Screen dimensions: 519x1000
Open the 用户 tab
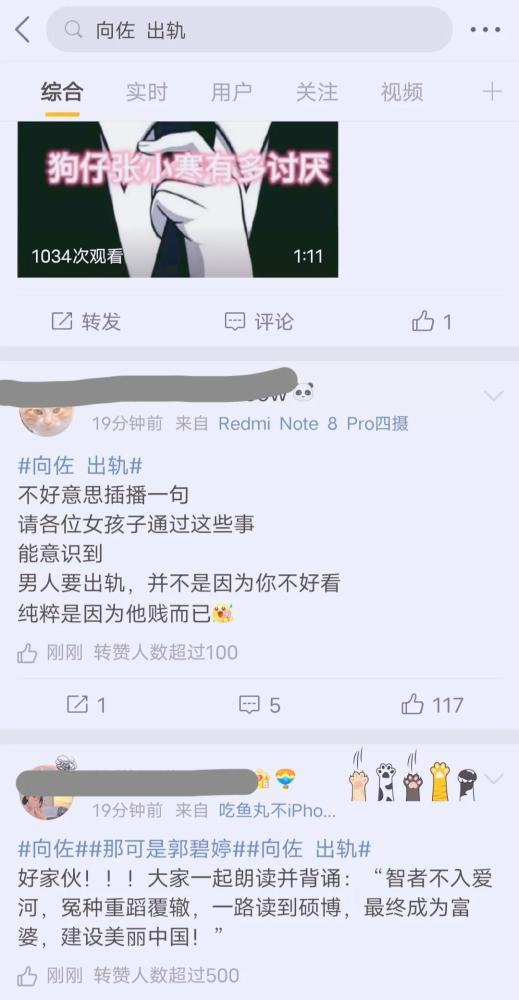(x=231, y=92)
